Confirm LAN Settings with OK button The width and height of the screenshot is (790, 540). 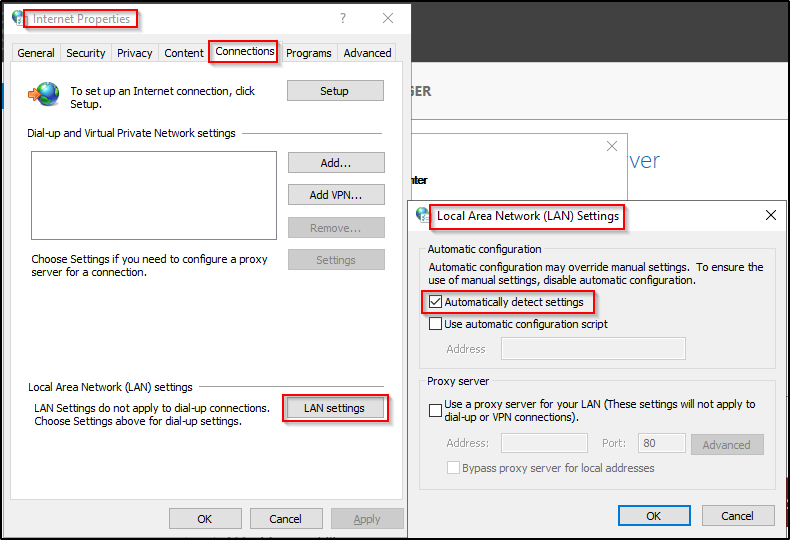click(654, 516)
